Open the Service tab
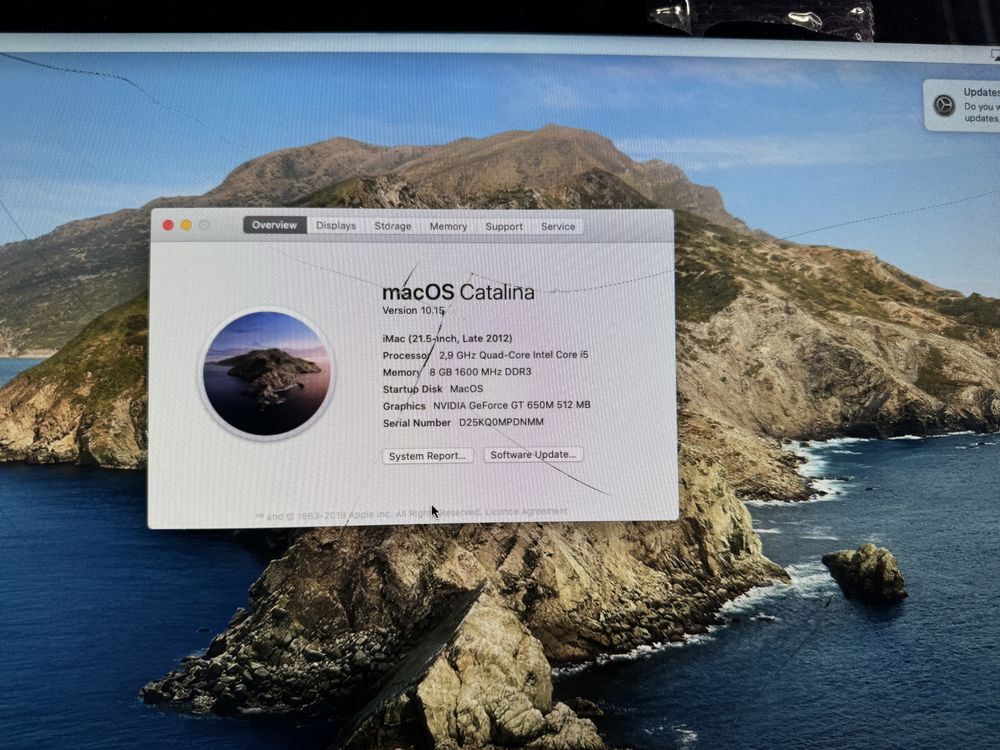Viewport: 1000px width, 750px height. pyautogui.click(x=558, y=226)
